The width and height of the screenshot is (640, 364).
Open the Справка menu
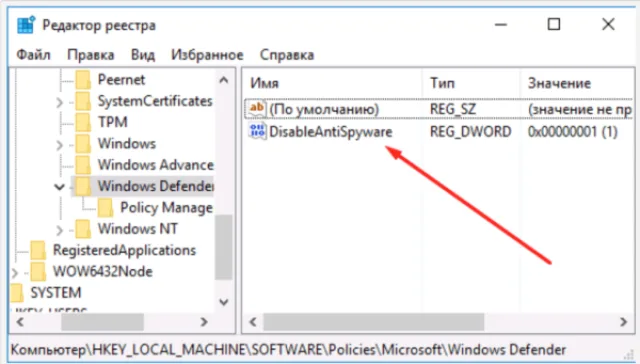287,55
